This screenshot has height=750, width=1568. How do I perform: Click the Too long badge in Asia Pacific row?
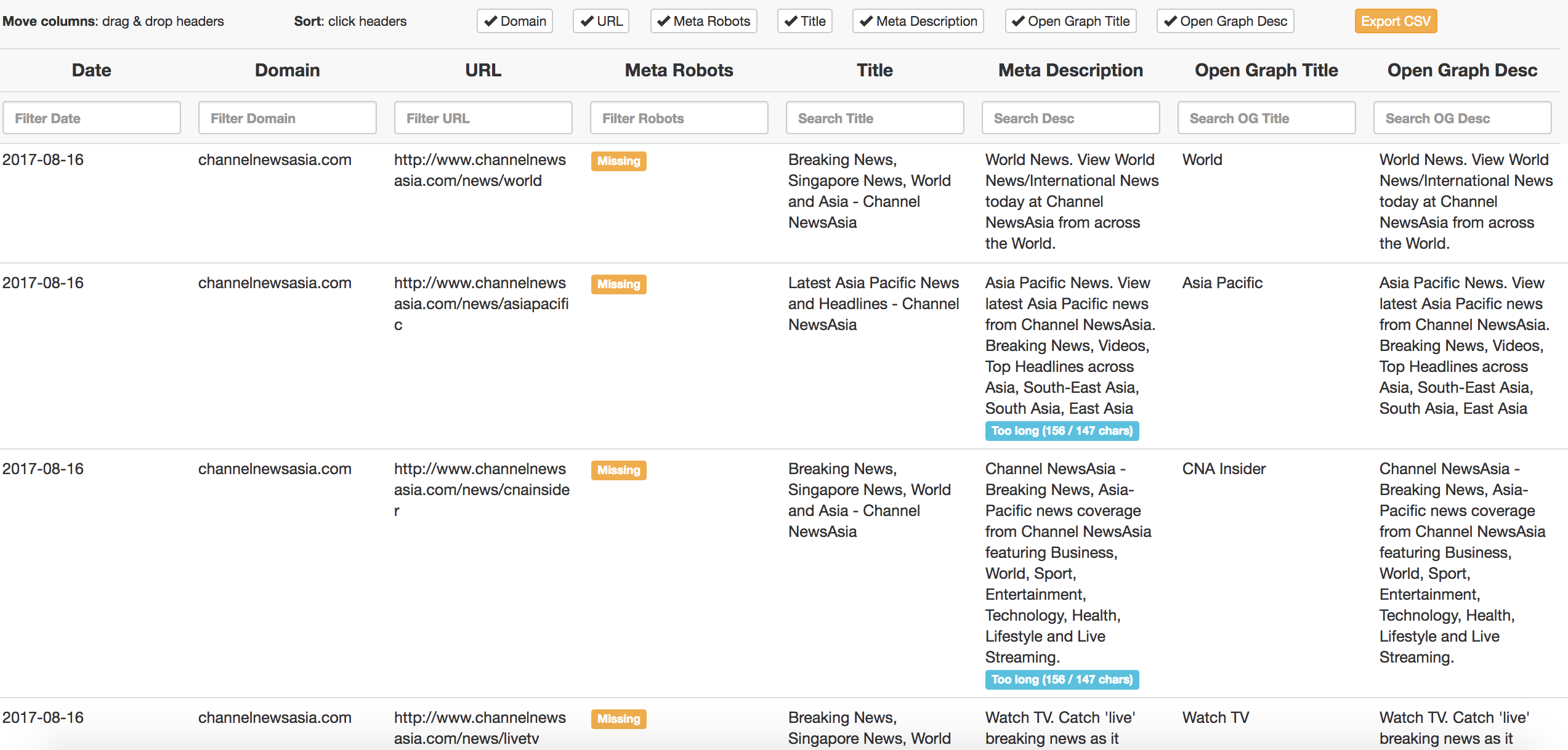[1062, 431]
